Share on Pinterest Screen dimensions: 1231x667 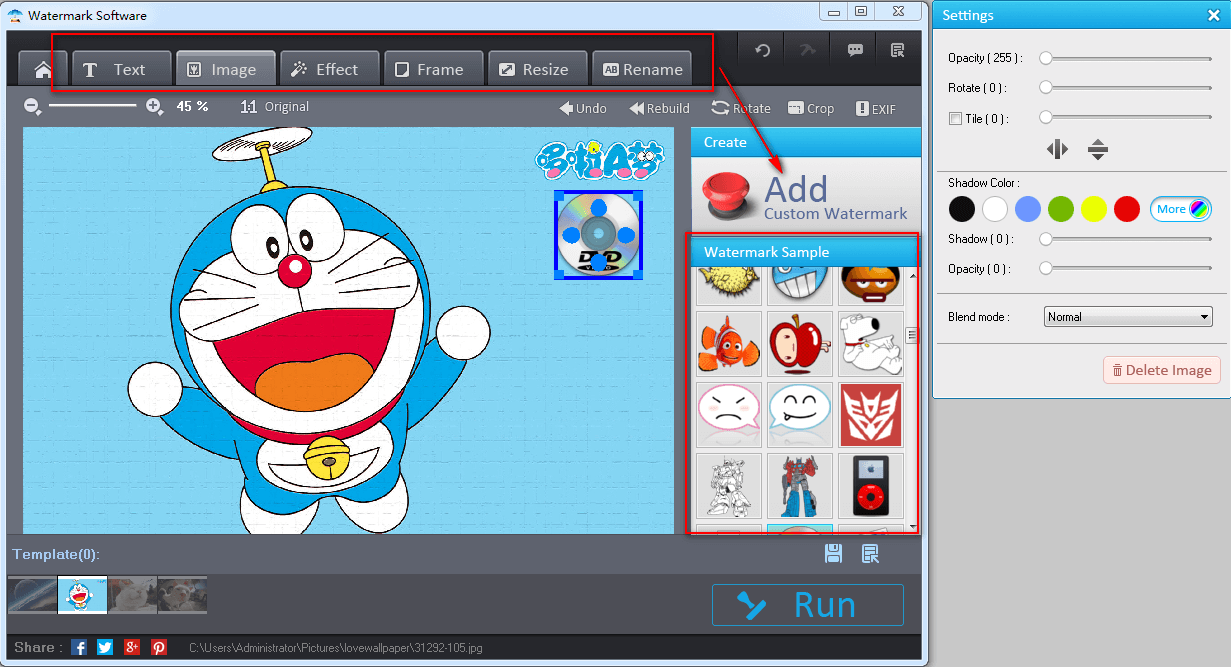159,648
